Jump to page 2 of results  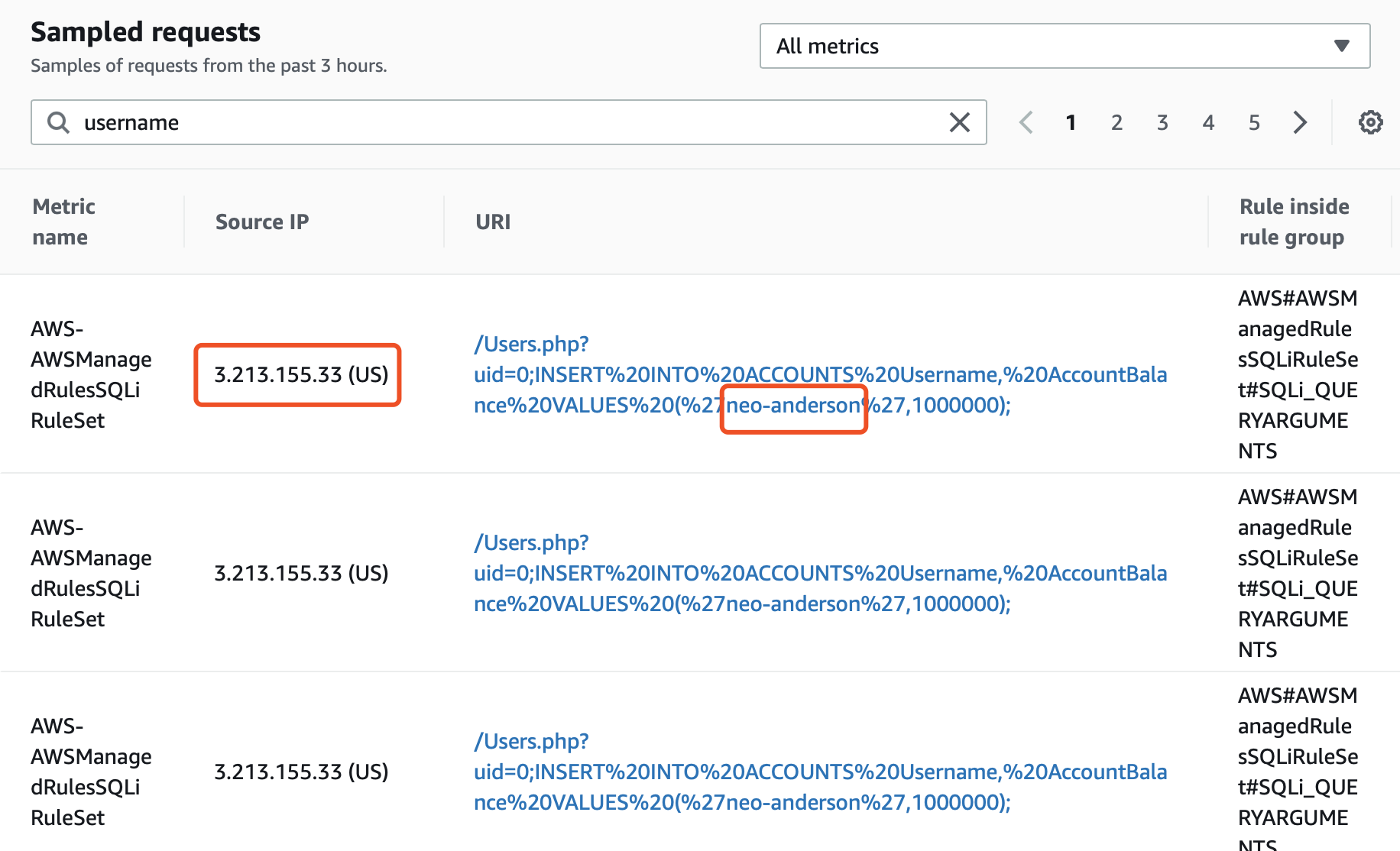pyautogui.click(x=1116, y=122)
